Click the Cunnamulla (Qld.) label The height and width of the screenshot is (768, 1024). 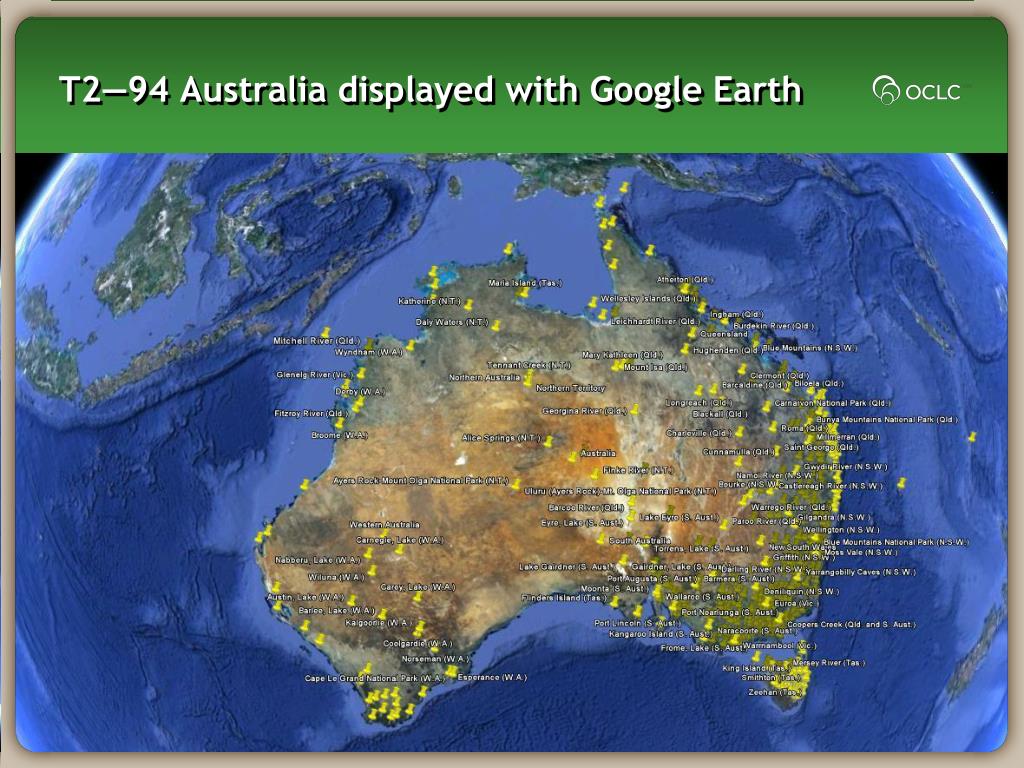point(738,452)
